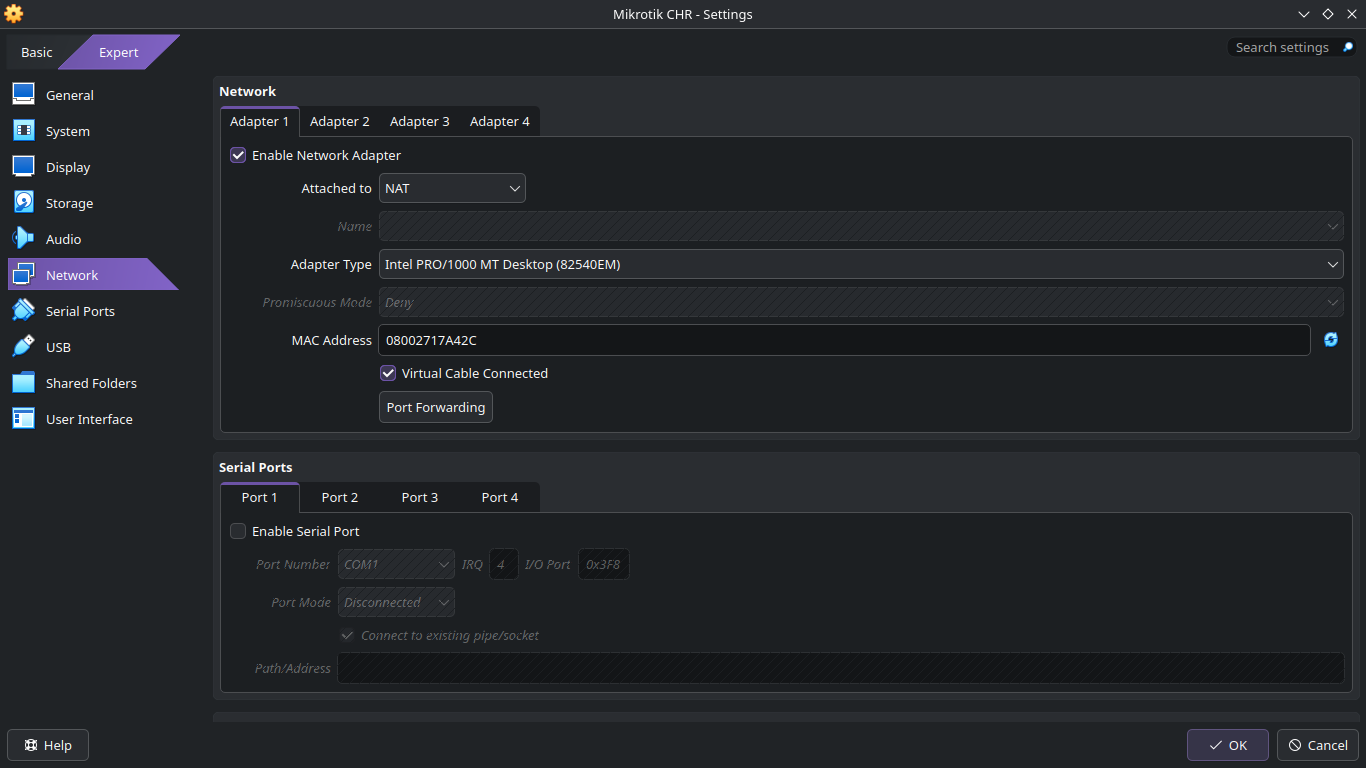Enable Serial Port checkbox

pyautogui.click(x=238, y=531)
